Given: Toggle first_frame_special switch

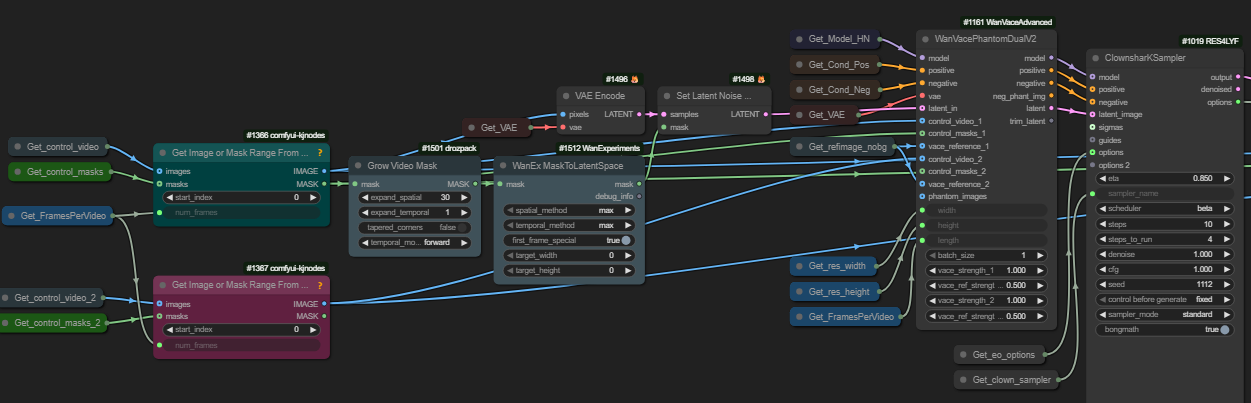Looking at the screenshot, I should (x=626, y=240).
